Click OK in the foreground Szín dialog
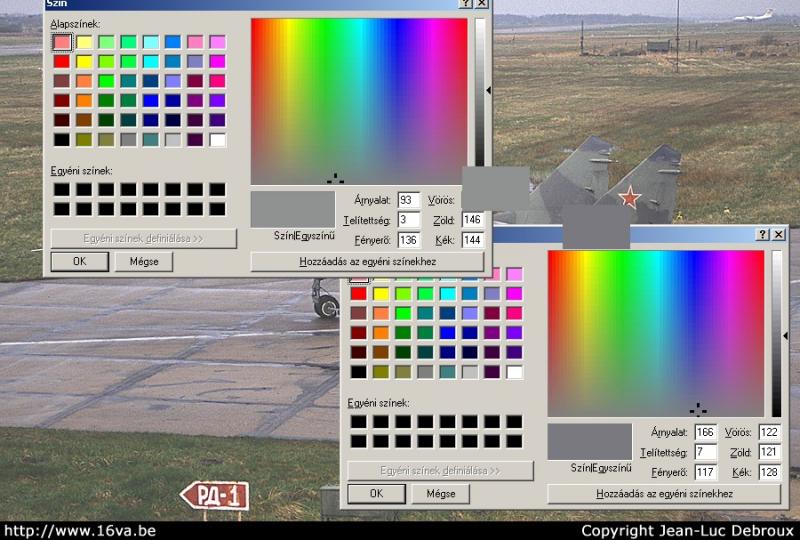 click(x=78, y=261)
